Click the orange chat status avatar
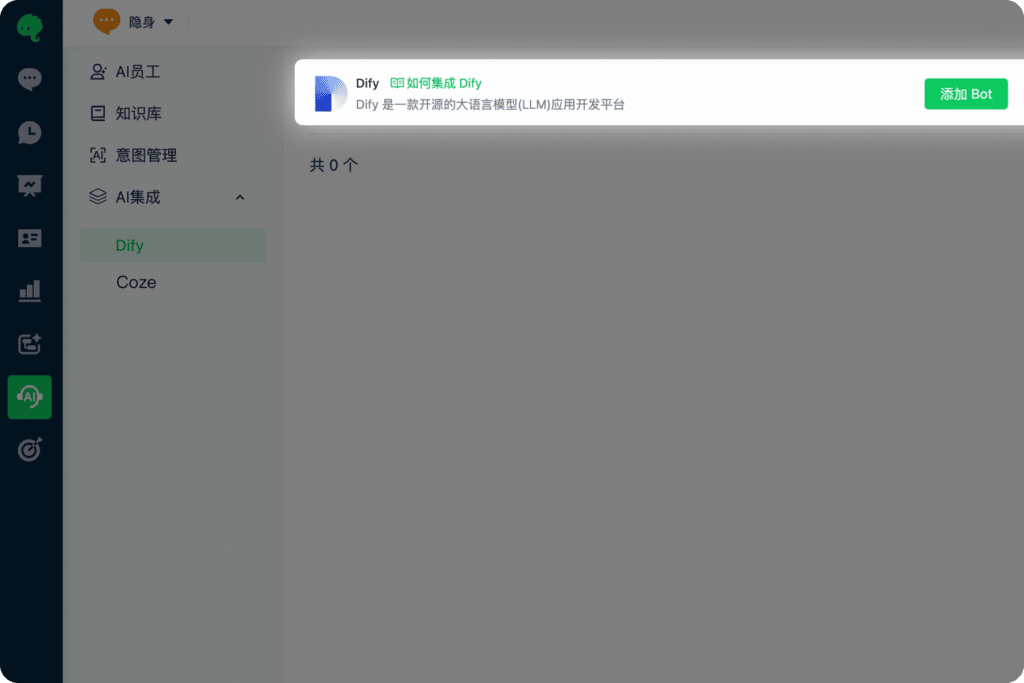This screenshot has height=683, width=1024. pyautogui.click(x=106, y=22)
